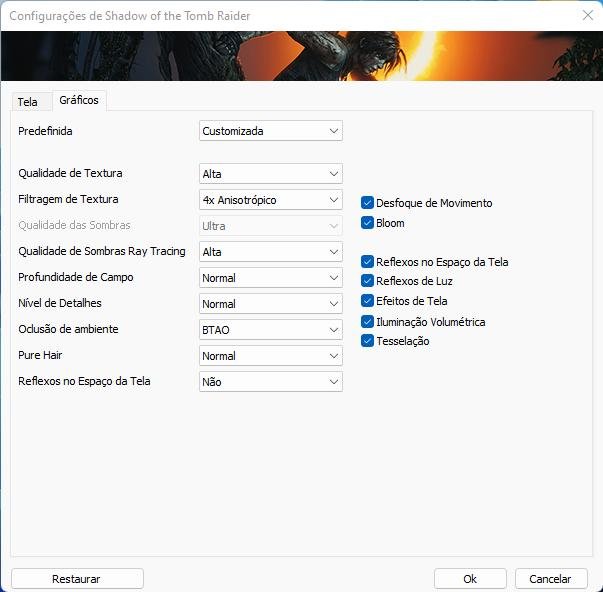
Task: Toggle the Tesselação checkbox
Action: tap(367, 341)
